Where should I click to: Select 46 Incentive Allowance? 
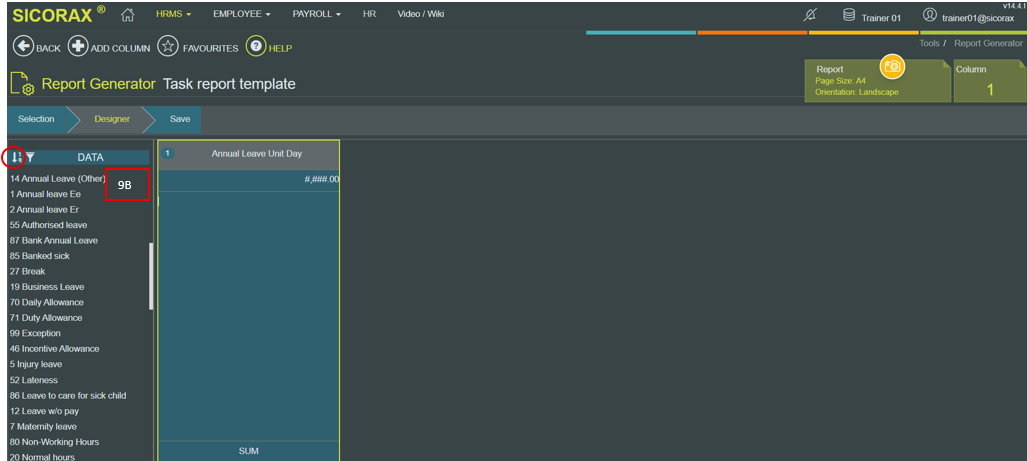(x=54, y=349)
